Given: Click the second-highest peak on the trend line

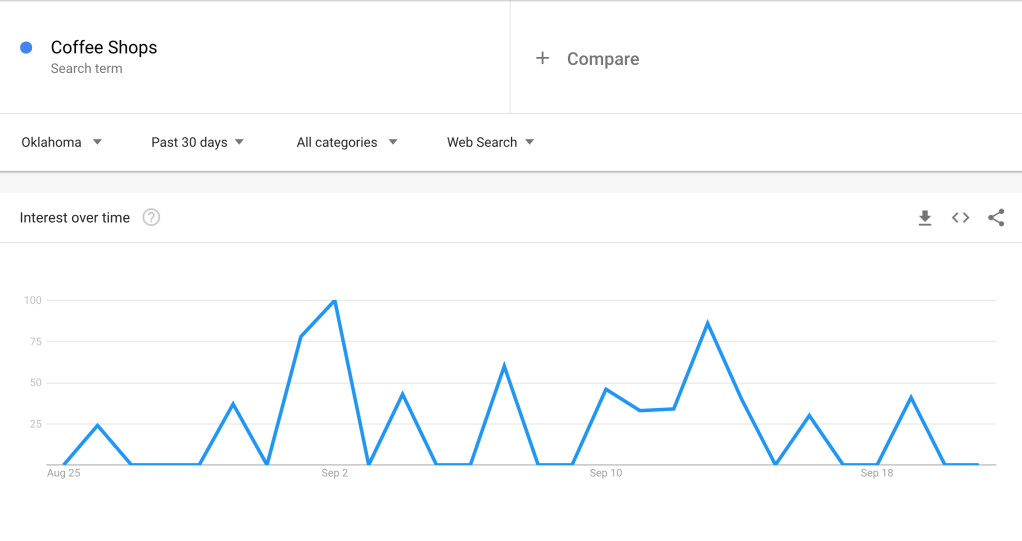Looking at the screenshot, I should 707,323.
